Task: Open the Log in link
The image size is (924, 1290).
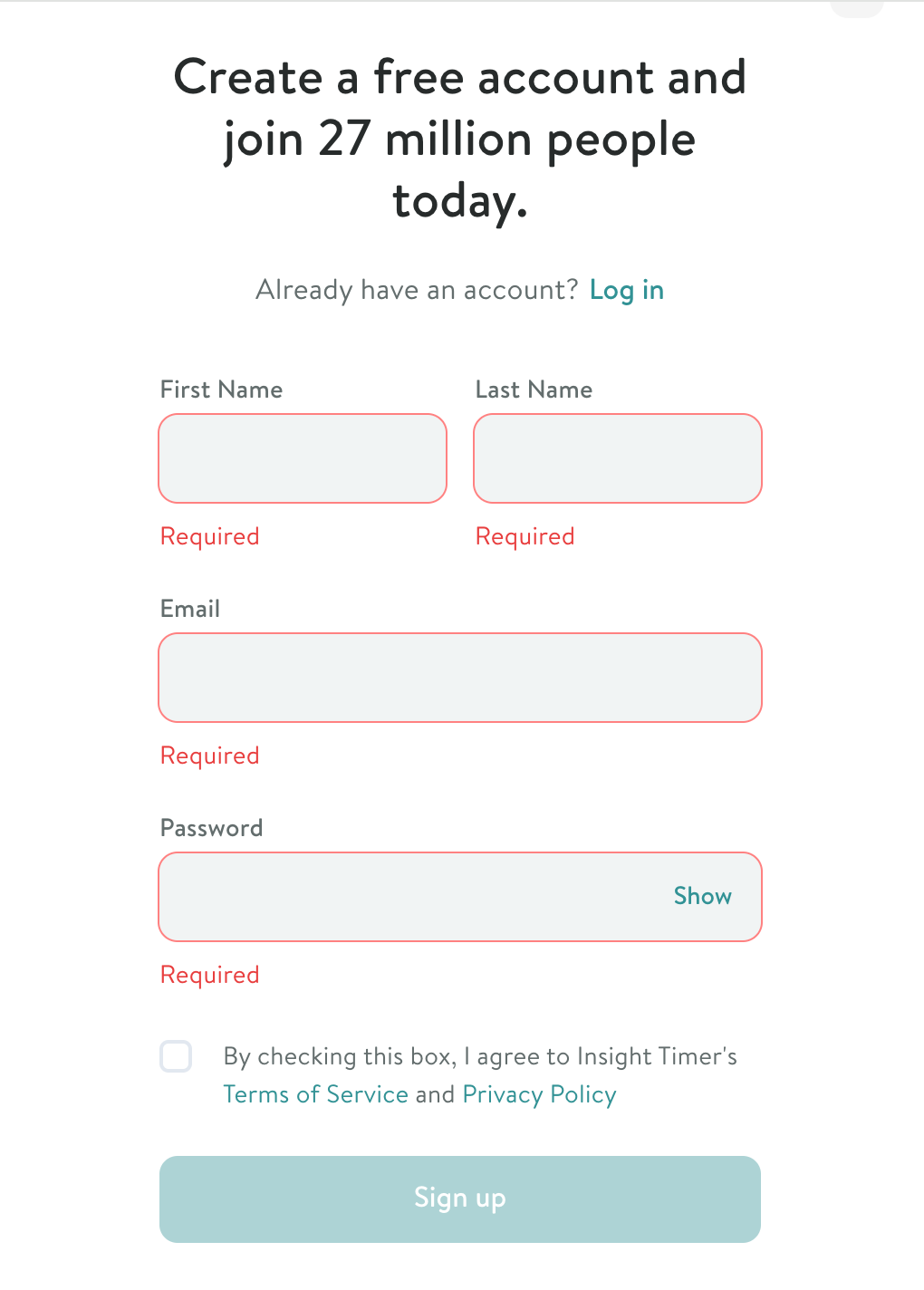Action: pyautogui.click(x=626, y=290)
